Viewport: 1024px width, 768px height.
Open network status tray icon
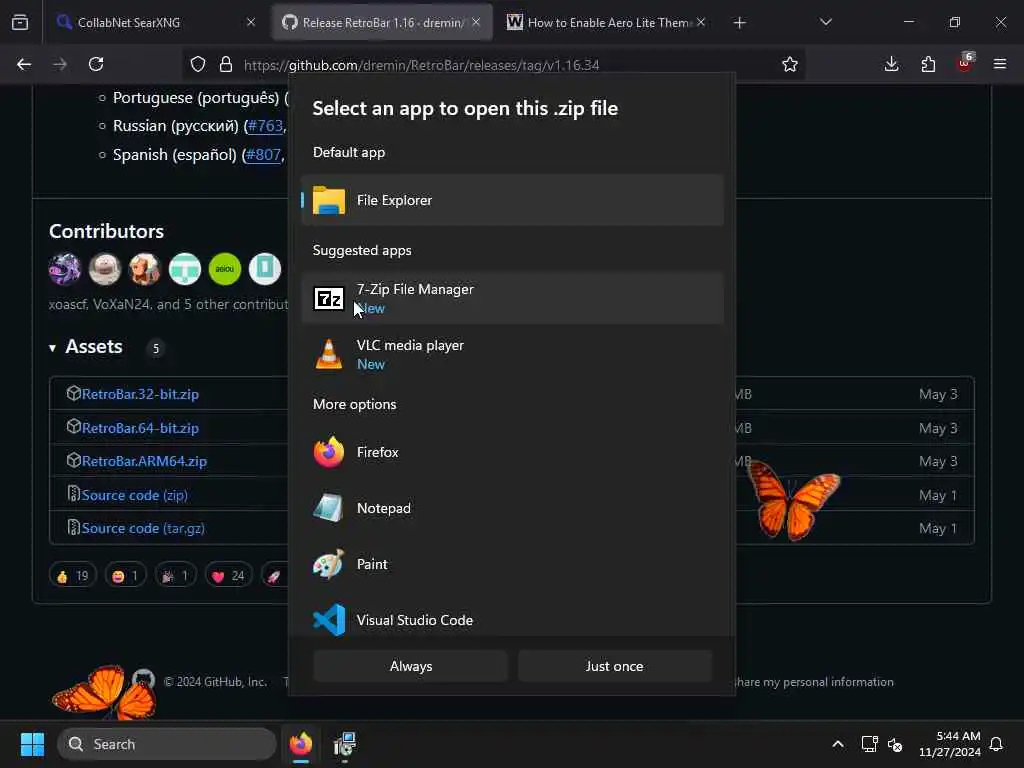click(869, 744)
